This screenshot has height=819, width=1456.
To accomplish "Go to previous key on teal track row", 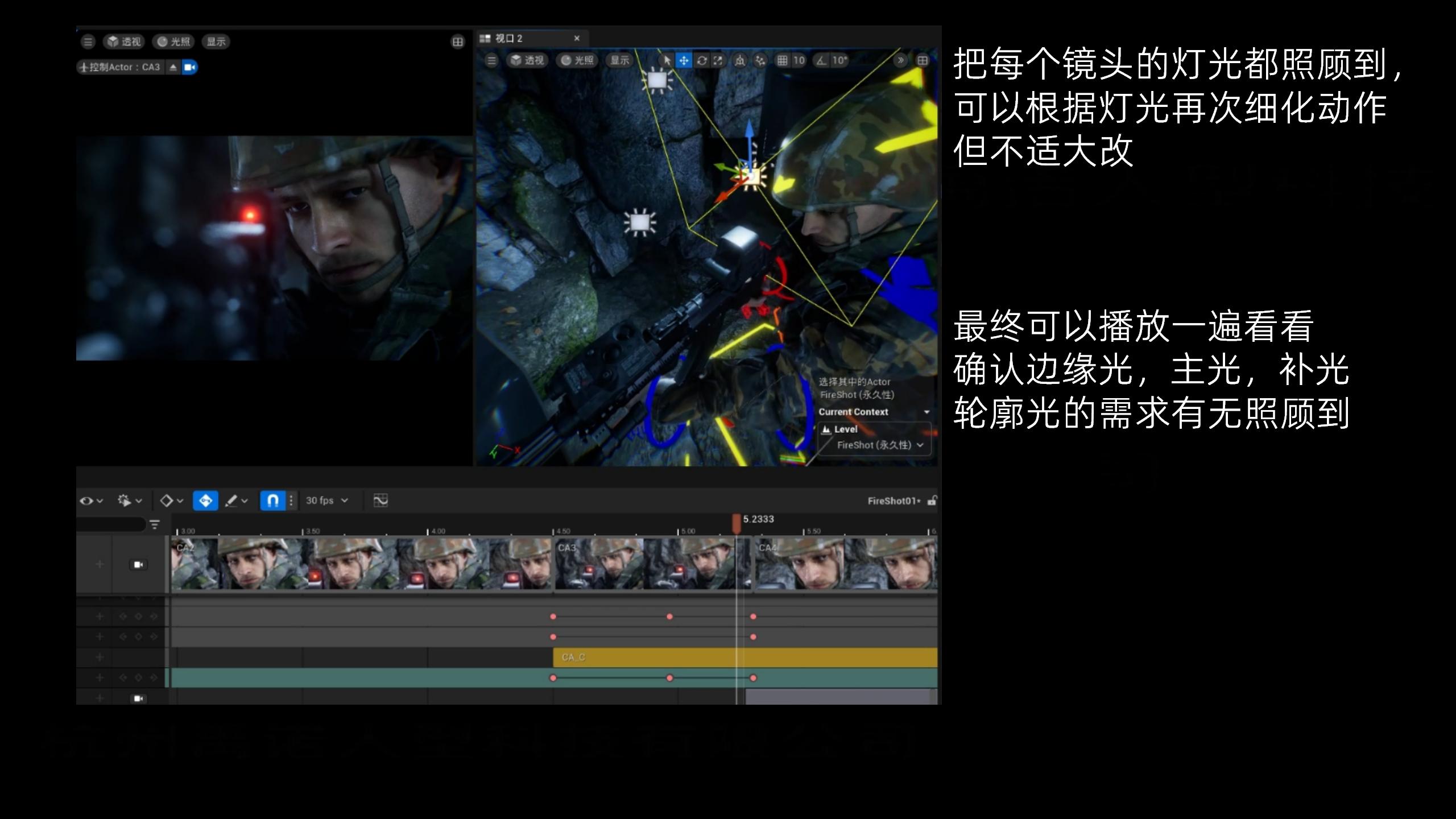I will click(x=123, y=678).
